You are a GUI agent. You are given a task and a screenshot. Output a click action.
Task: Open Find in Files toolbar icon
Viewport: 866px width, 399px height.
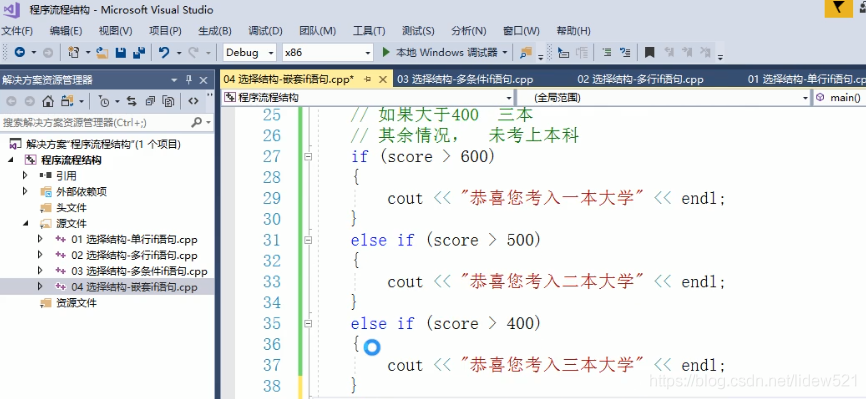tap(525, 52)
